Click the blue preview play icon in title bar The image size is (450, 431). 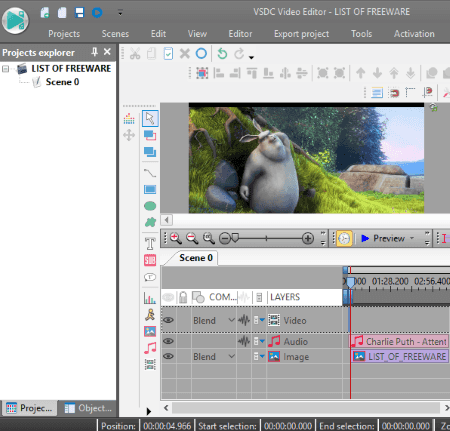[x=97, y=13]
